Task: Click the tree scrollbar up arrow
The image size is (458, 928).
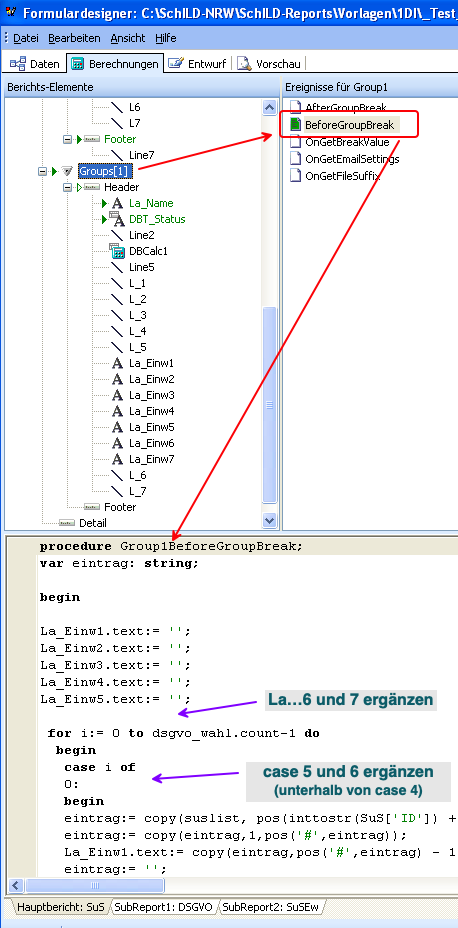Action: point(269,108)
